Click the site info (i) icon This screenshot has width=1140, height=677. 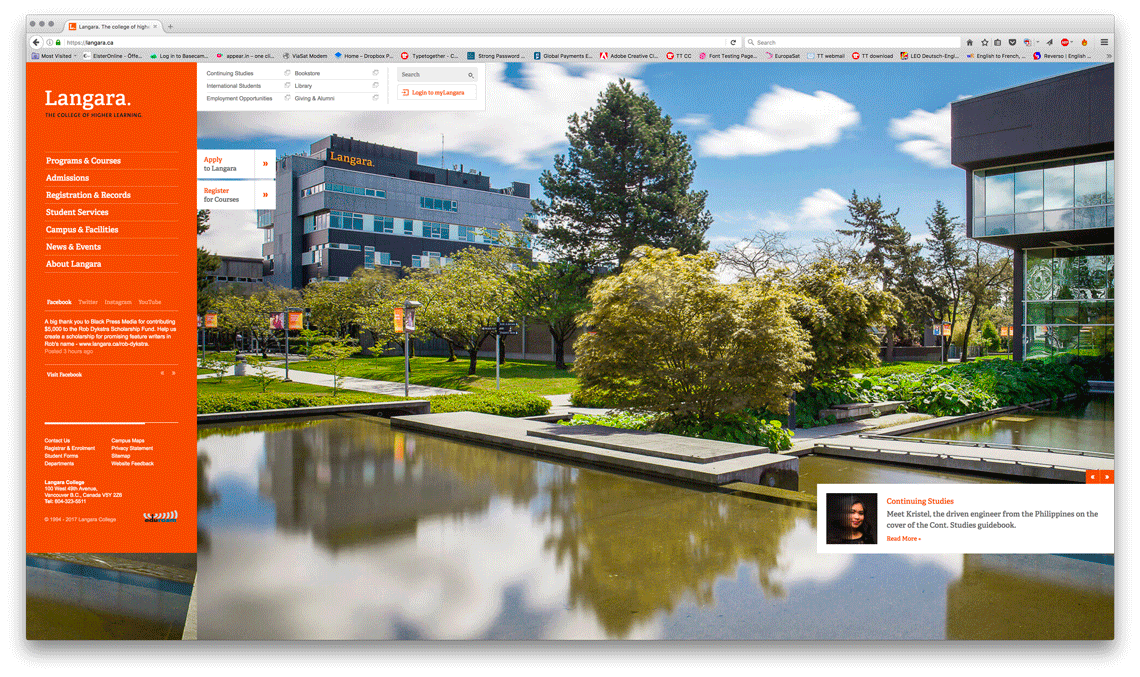[49, 42]
